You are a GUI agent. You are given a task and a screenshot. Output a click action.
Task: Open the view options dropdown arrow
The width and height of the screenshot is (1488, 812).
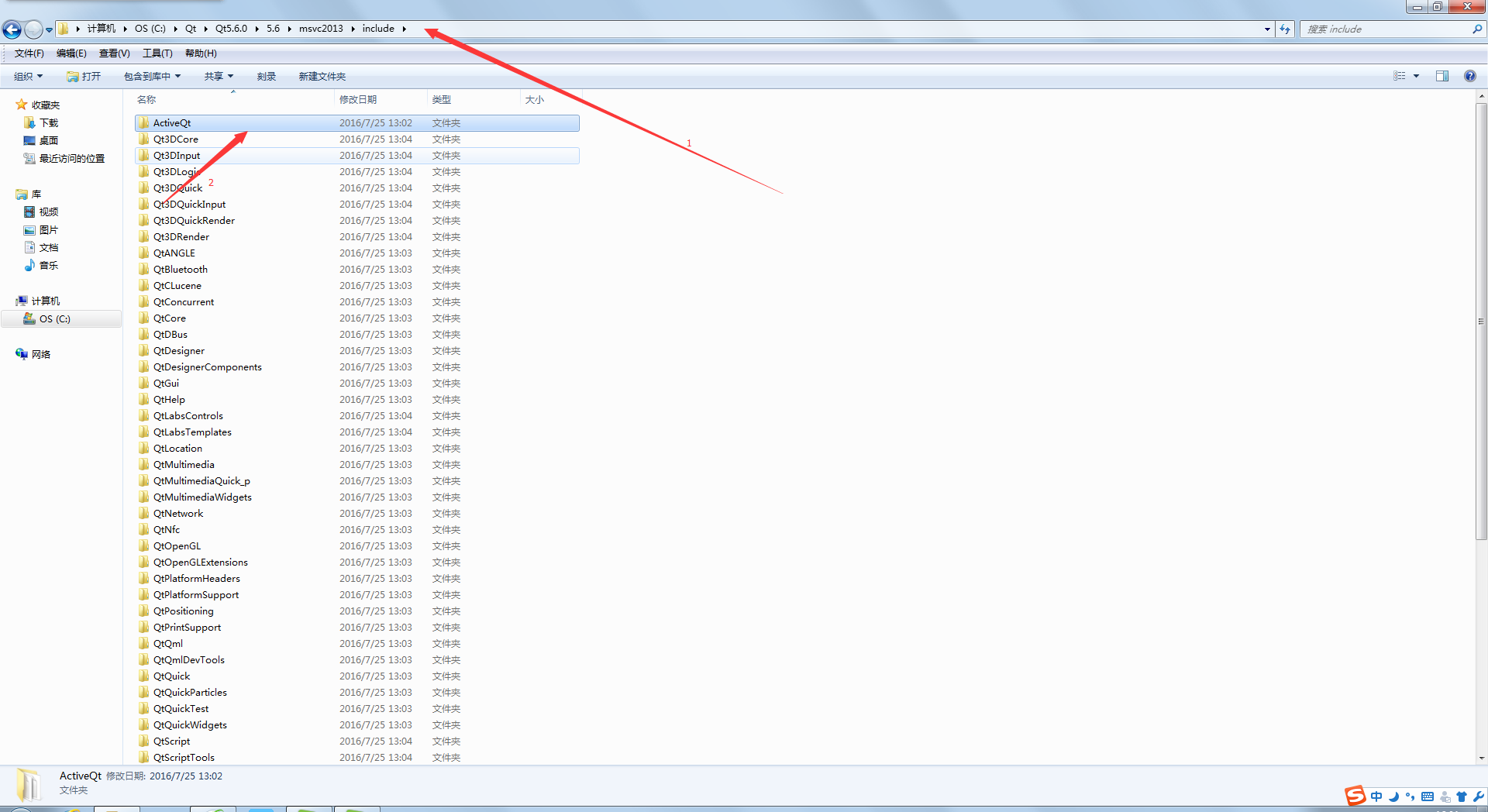(1416, 76)
